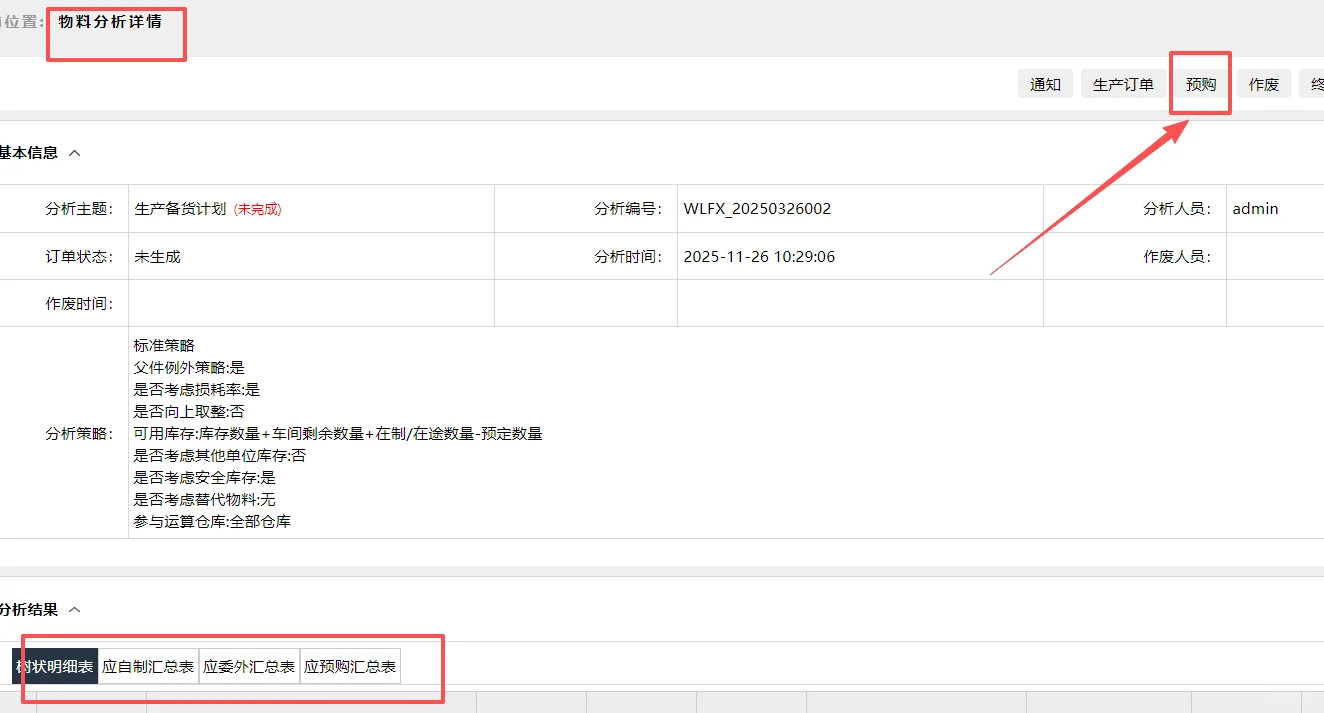The width and height of the screenshot is (1324, 713).
Task: Click the partially visible 终止 button on far right
Action: click(x=1318, y=84)
